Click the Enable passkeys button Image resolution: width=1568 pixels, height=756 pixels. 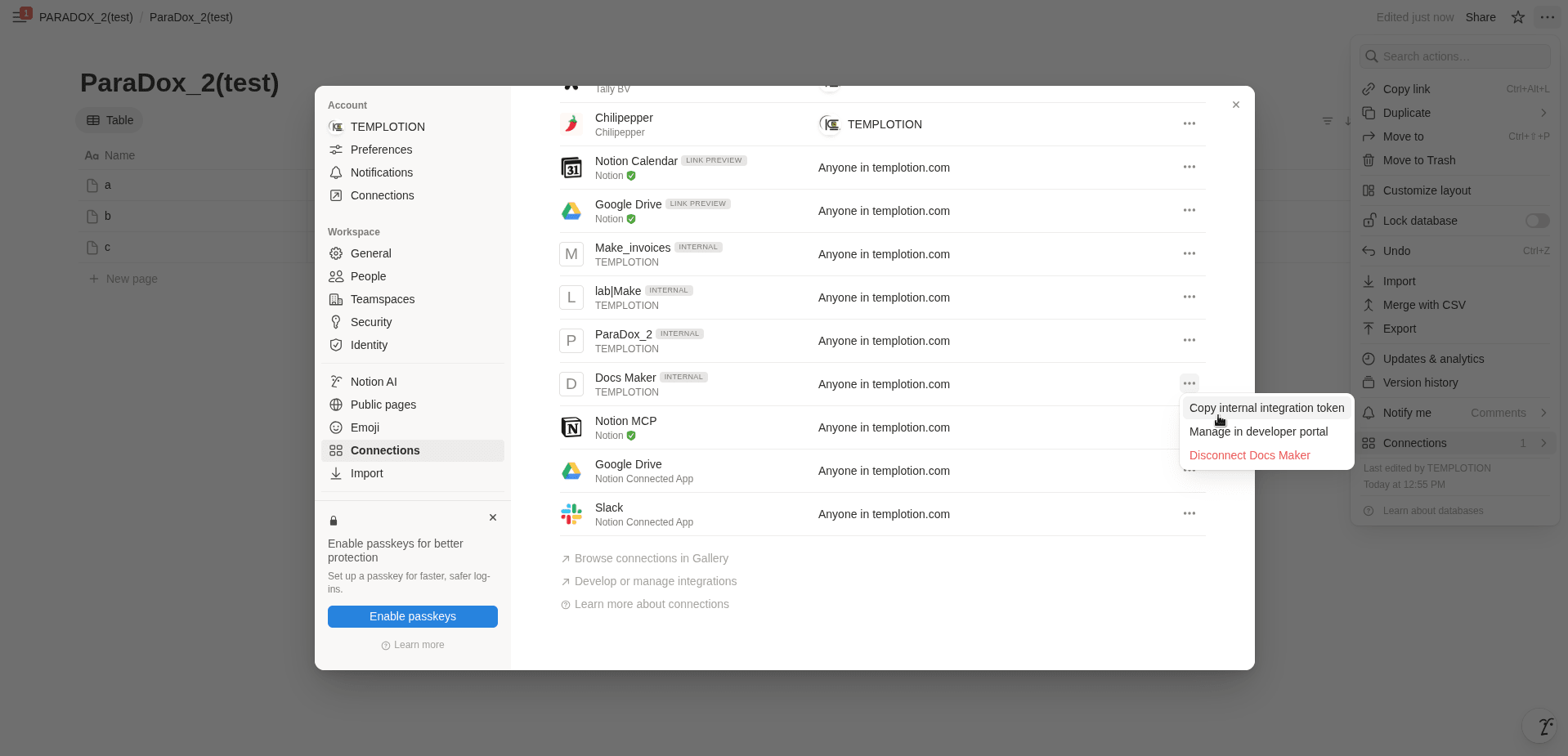413,616
